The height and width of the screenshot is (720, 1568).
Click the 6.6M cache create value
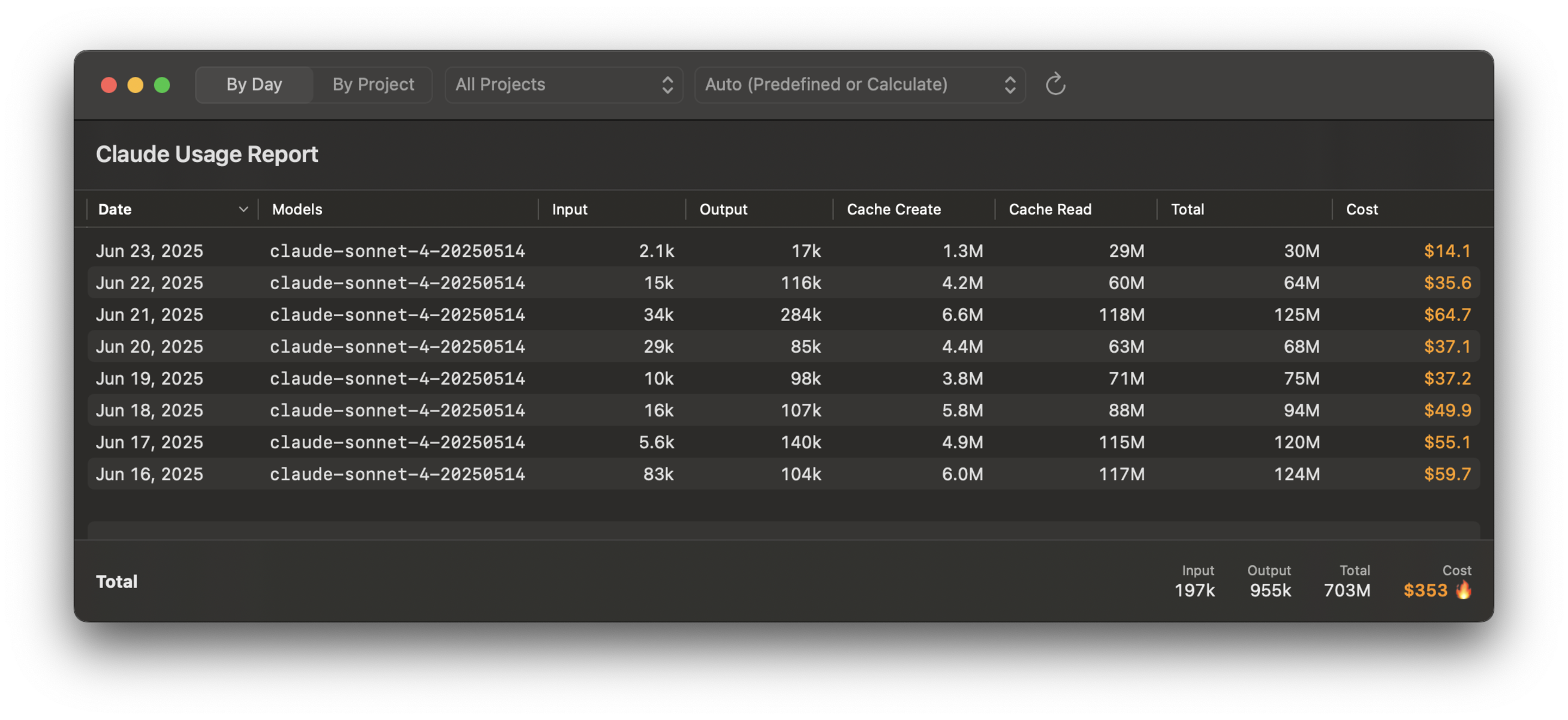[962, 314]
